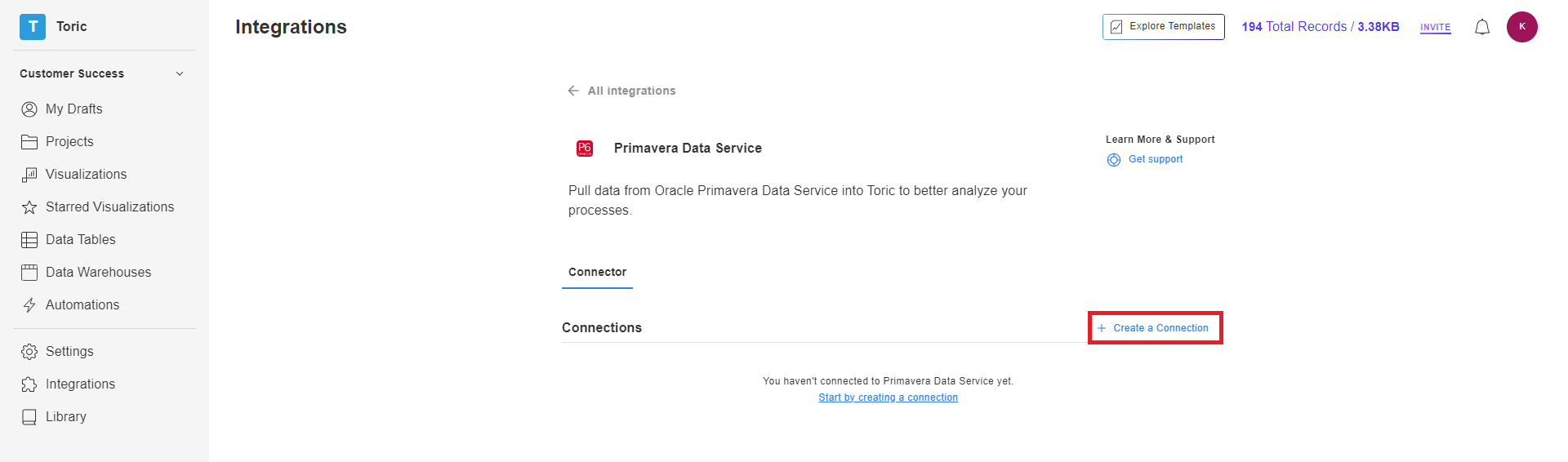The width and height of the screenshot is (1568, 462).
Task: Open Settings from sidebar
Action: (x=69, y=351)
